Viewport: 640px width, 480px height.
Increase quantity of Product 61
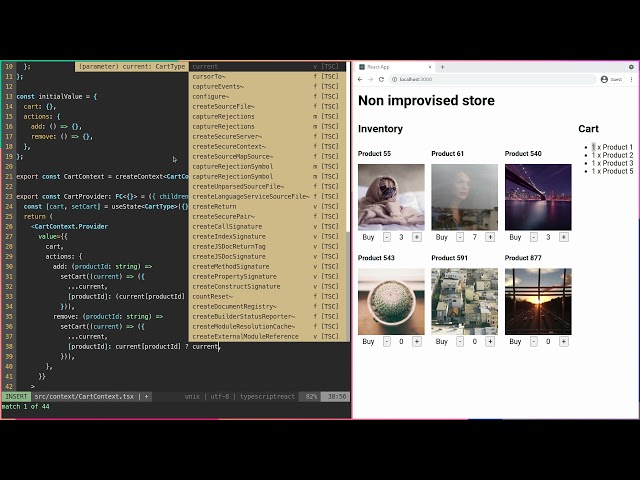490,237
